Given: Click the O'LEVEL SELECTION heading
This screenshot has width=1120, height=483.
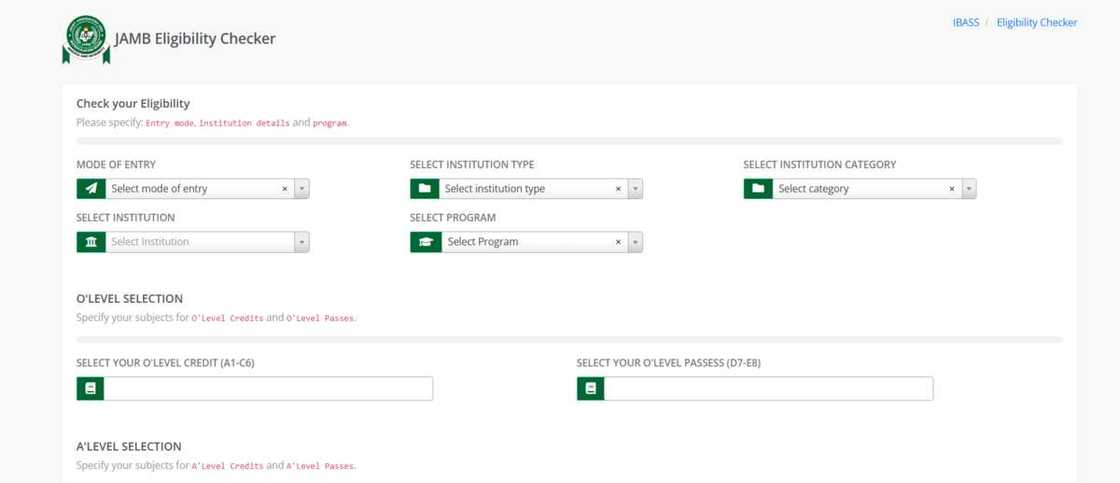Looking at the screenshot, I should [129, 299].
